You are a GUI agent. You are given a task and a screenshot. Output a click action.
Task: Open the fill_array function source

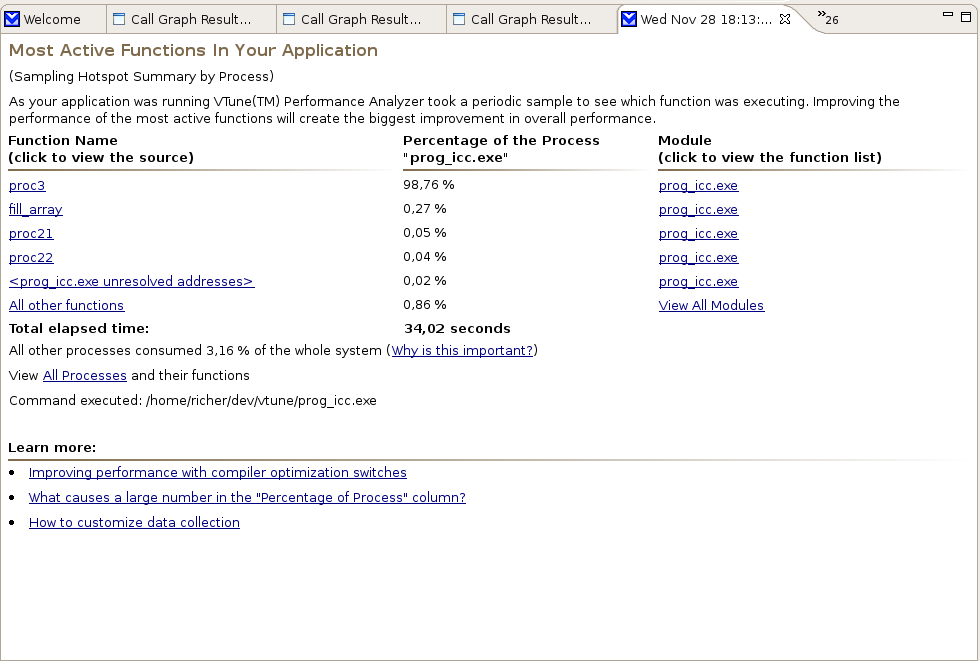tap(36, 209)
